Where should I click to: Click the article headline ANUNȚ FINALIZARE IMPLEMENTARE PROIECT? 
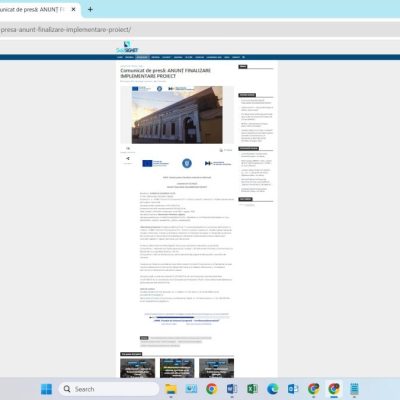pyautogui.click(x=166, y=73)
